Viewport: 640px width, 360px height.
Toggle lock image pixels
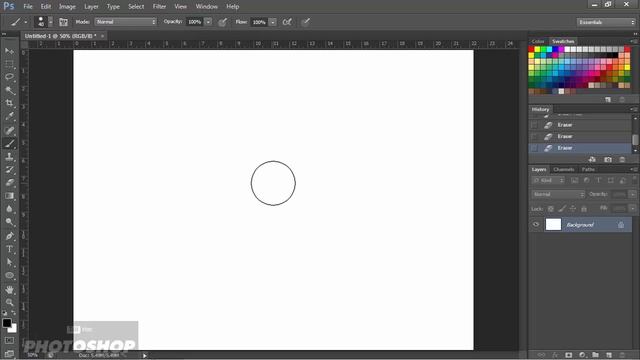[562, 209]
